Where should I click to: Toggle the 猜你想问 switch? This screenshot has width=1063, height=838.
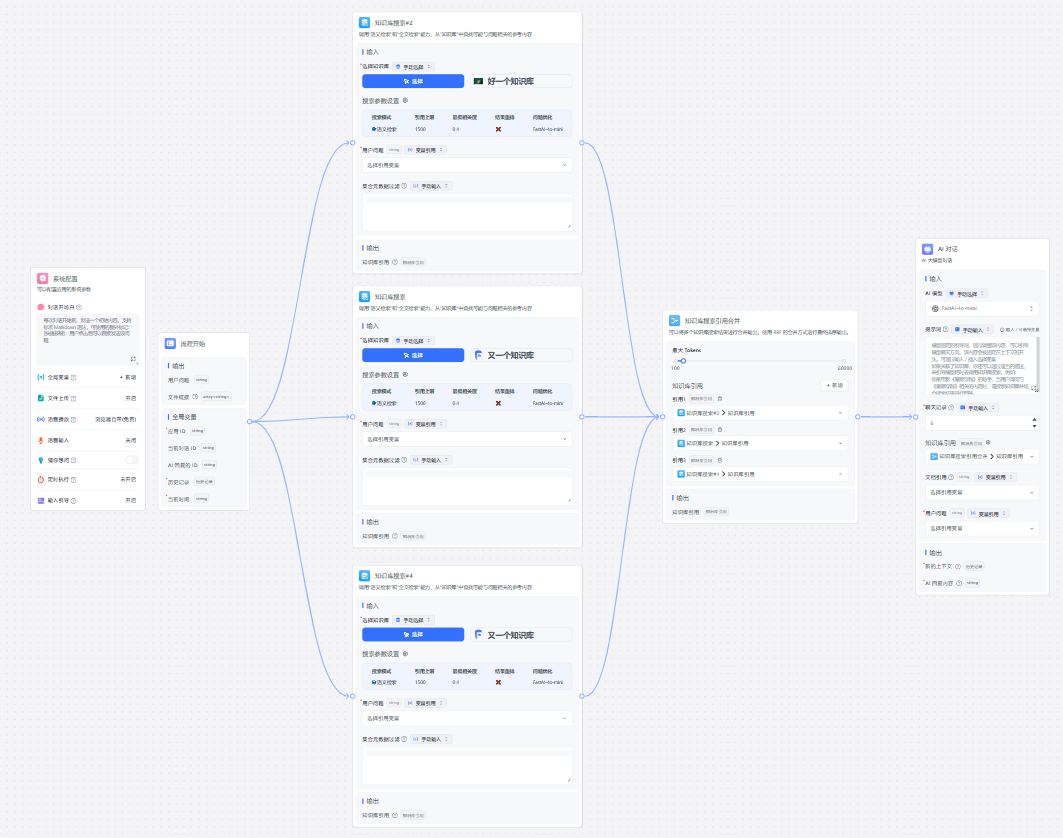131,460
